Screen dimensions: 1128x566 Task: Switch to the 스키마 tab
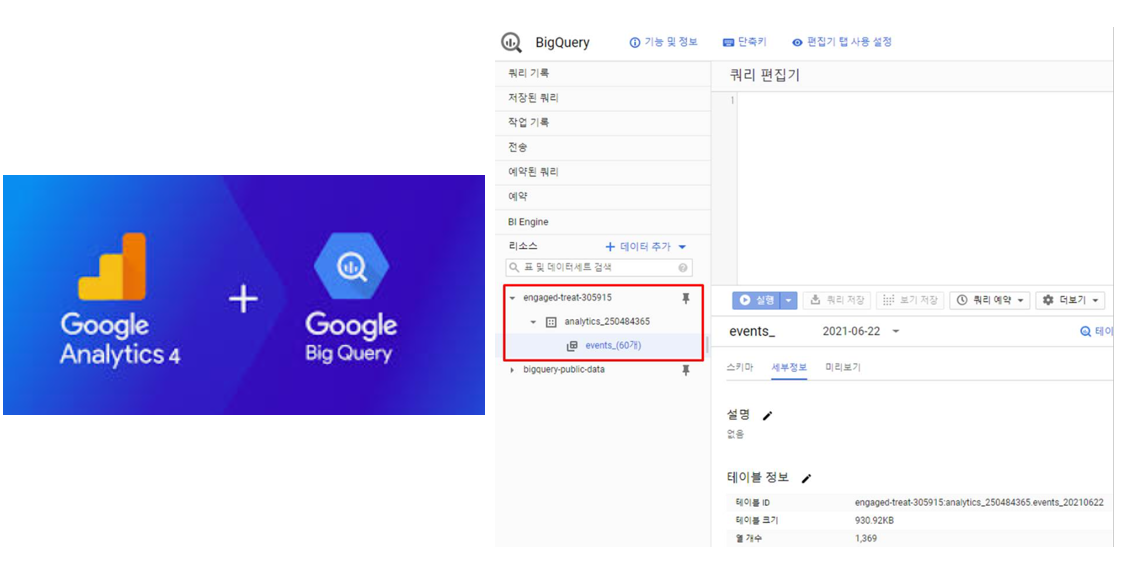(740, 368)
